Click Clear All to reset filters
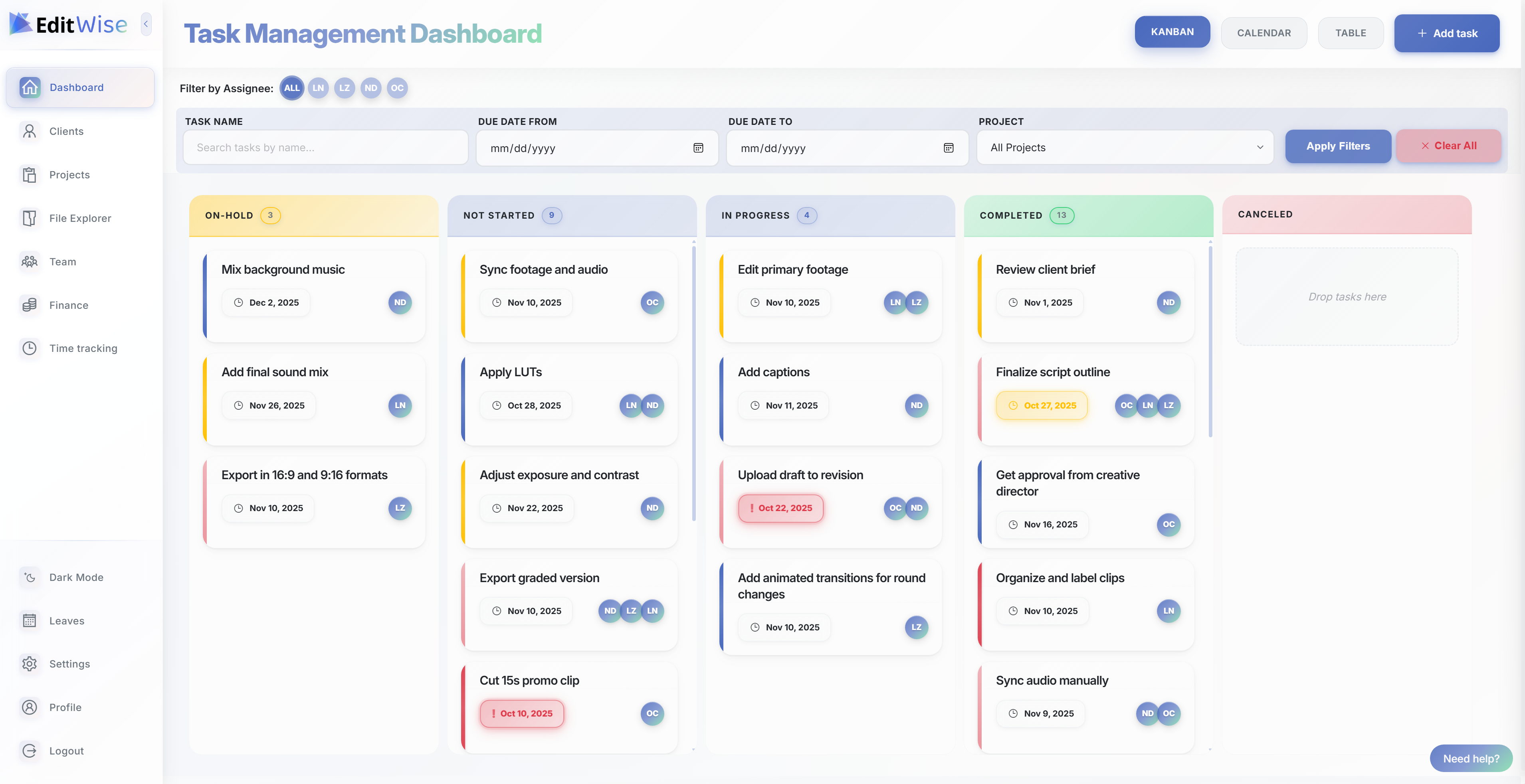Viewport: 1525px width, 784px height. coord(1449,146)
